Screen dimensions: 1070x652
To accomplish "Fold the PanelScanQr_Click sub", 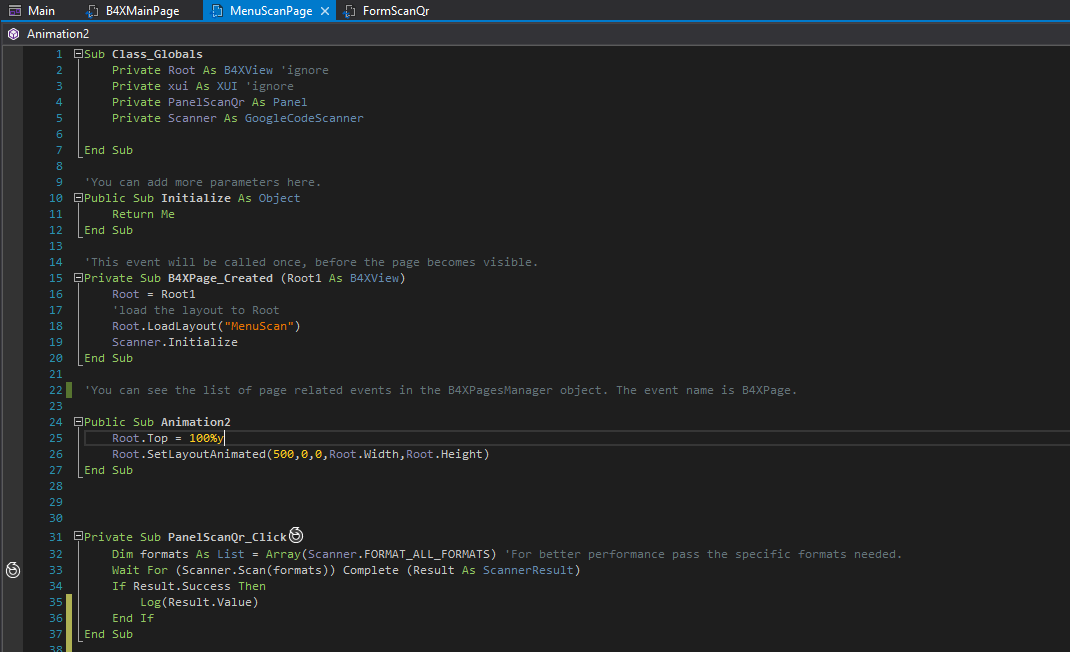I will click(x=78, y=537).
